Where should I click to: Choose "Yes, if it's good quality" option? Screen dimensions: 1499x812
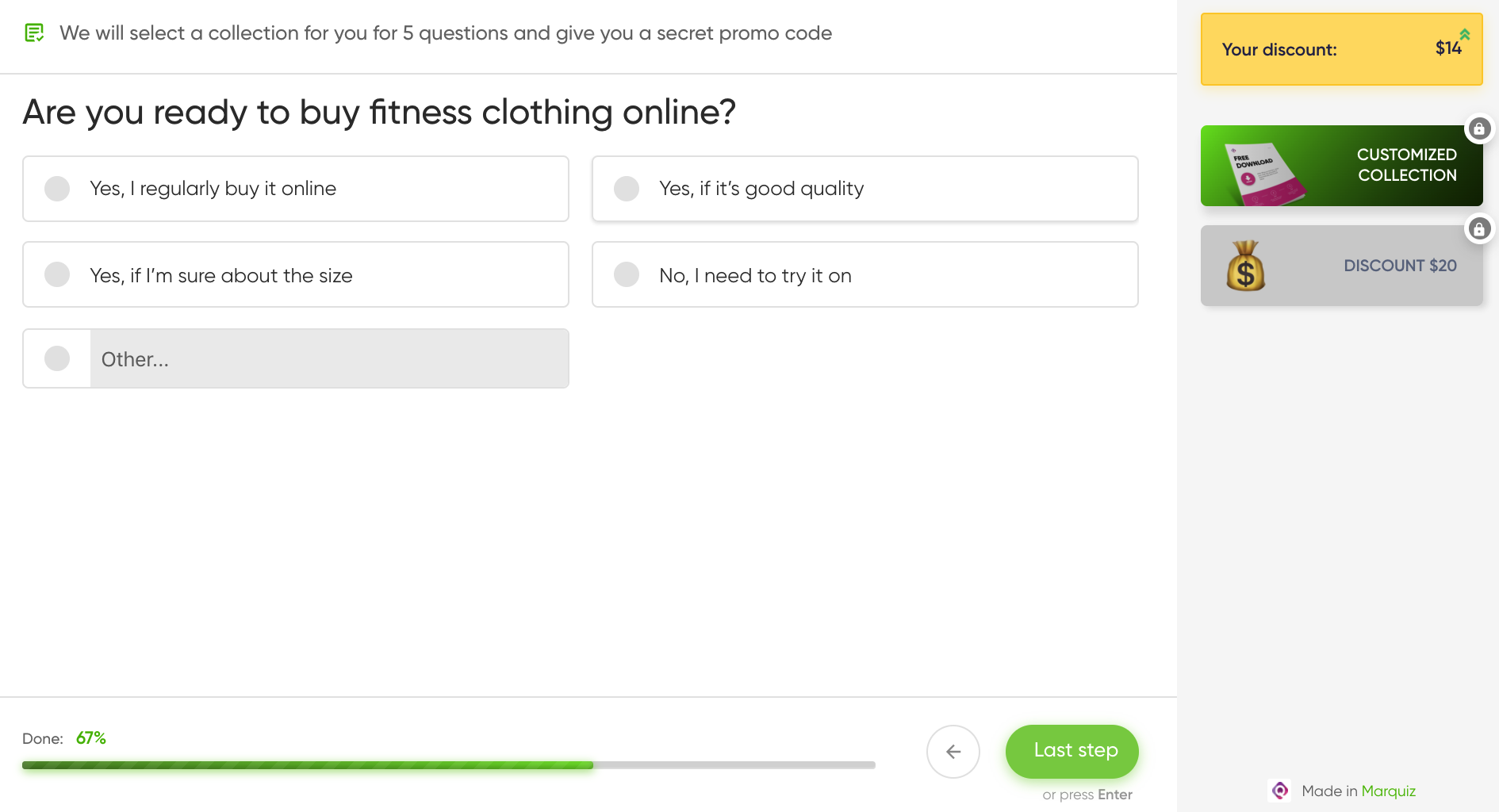pos(865,189)
